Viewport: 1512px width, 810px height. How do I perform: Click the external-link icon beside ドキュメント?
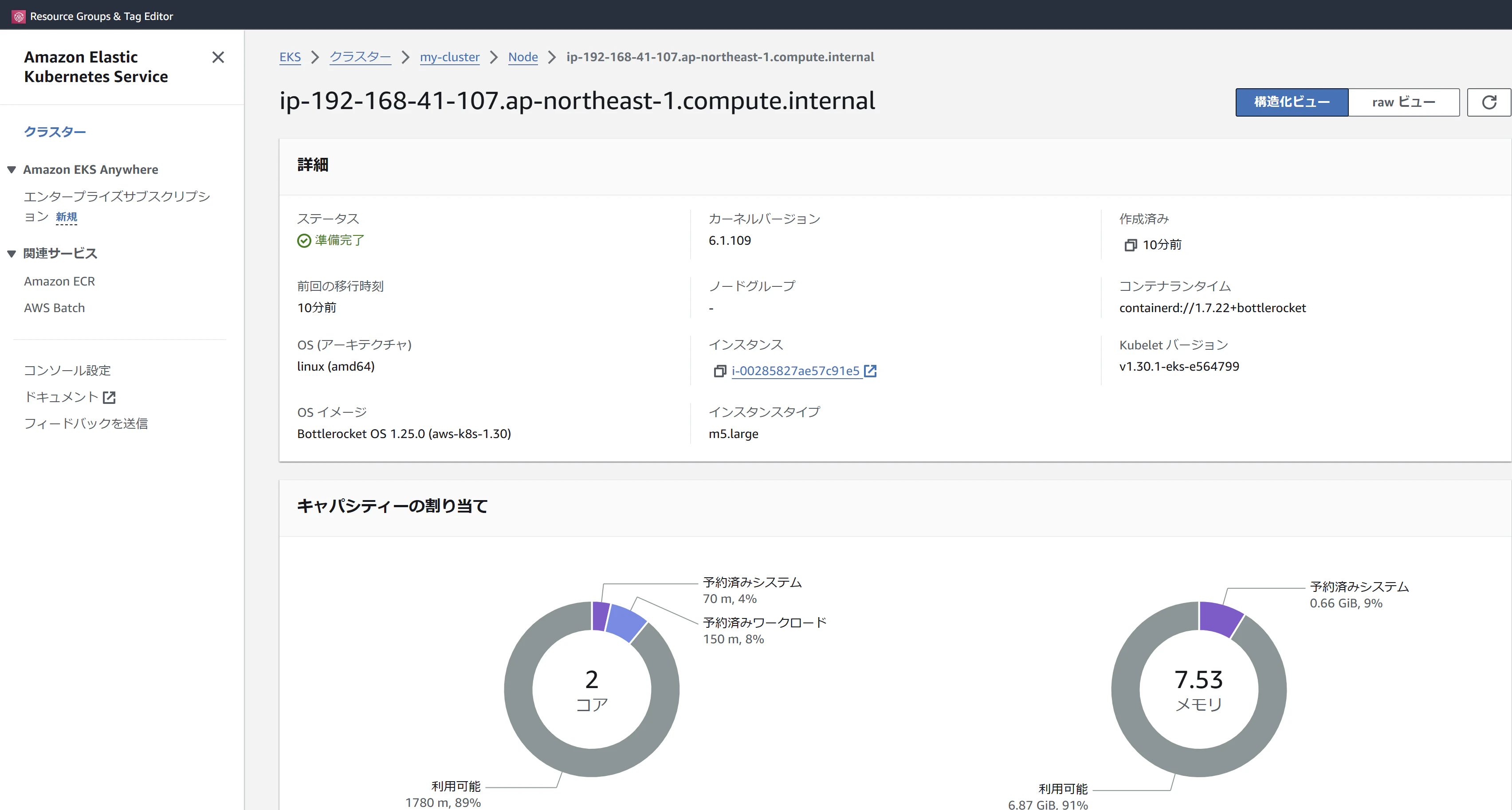point(109,398)
